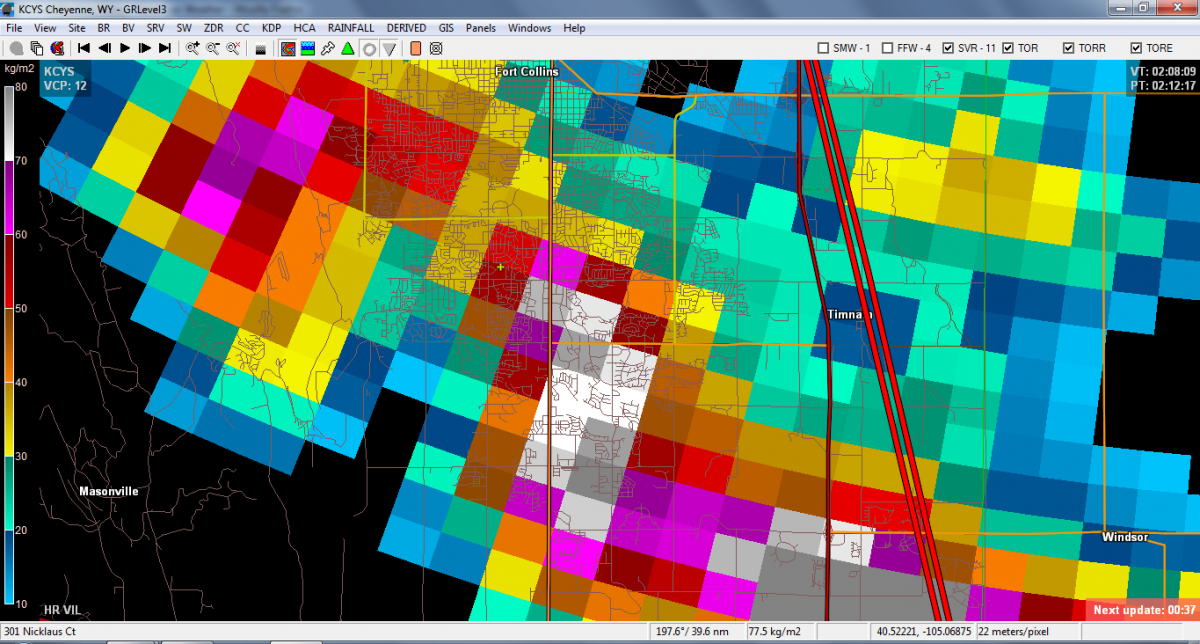The width and height of the screenshot is (1200, 644).
Task: Open the KDP product menu
Action: coord(272,28)
